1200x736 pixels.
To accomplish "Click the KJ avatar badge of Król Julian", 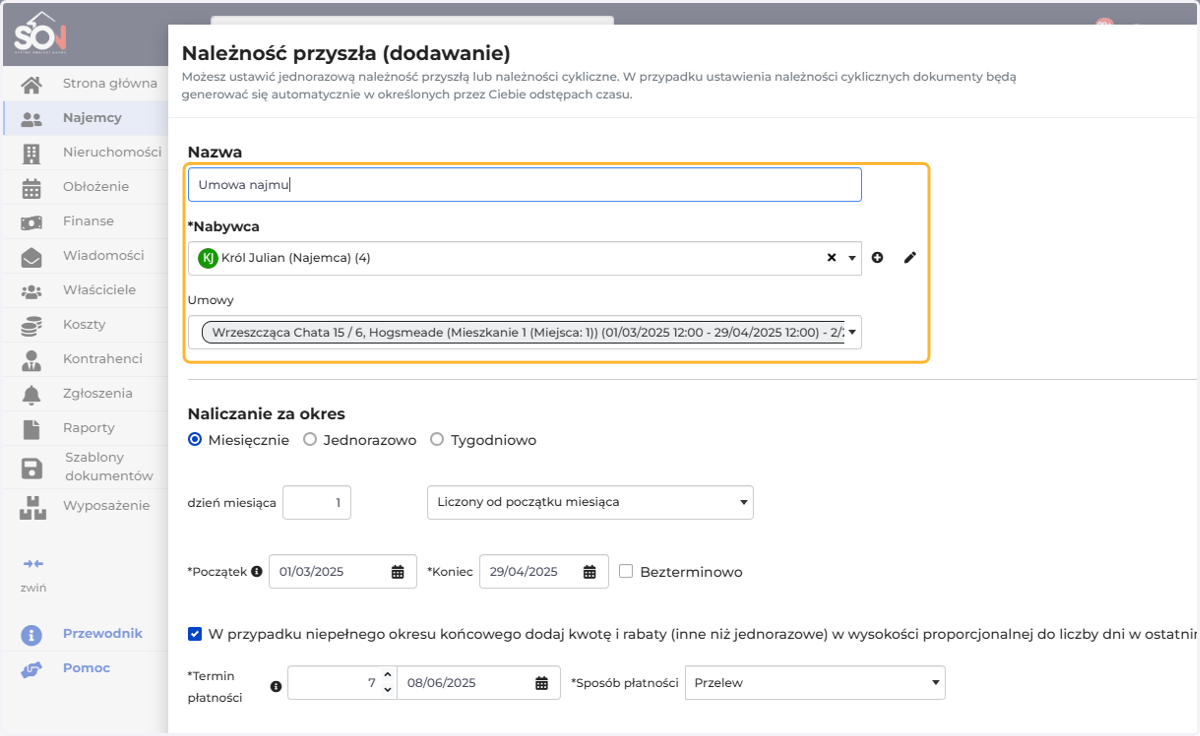I will pos(208,258).
